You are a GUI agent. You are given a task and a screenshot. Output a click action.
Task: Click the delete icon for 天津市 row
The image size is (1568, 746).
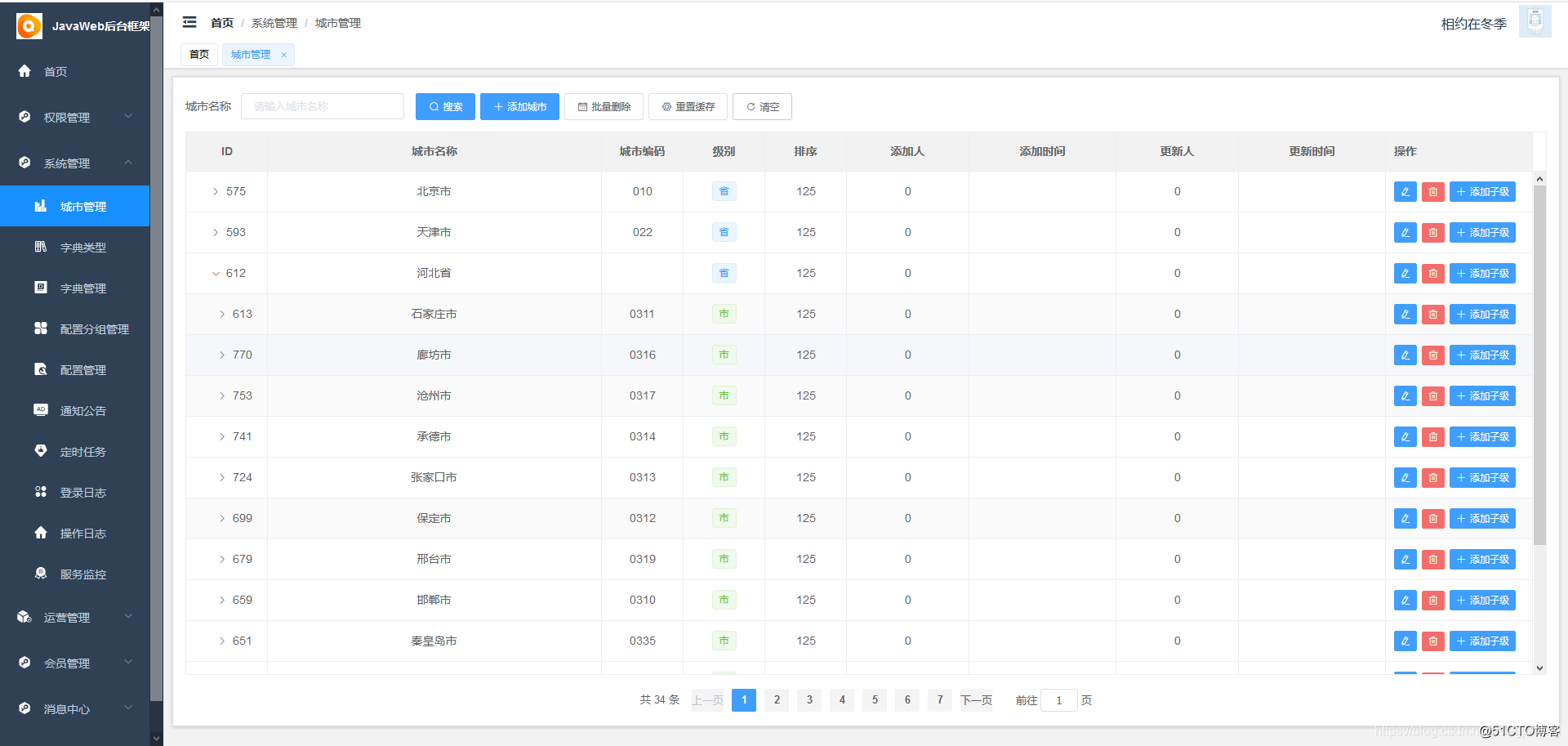[x=1432, y=233]
